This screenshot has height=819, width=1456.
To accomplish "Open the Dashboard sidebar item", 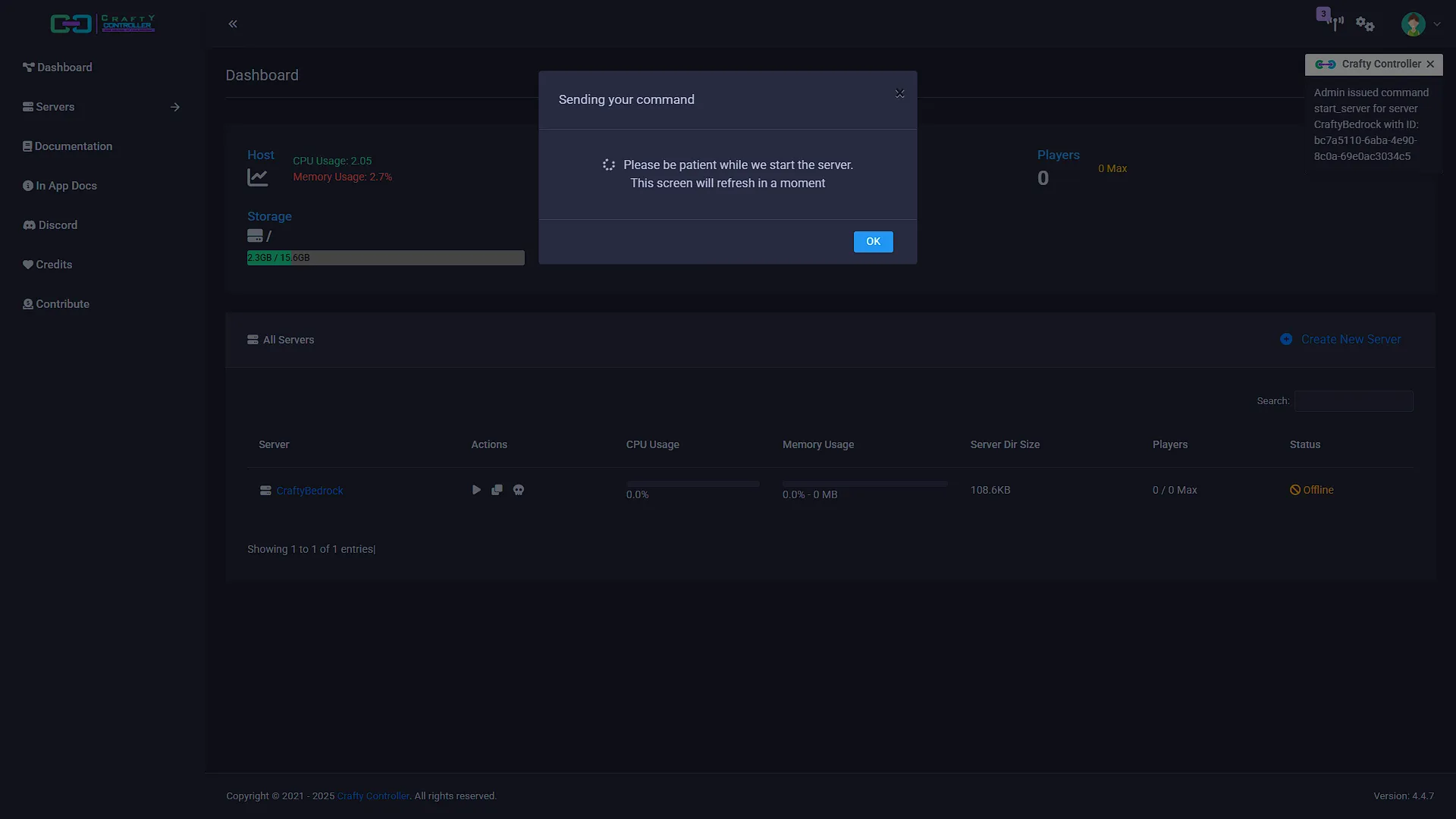I will point(58,67).
